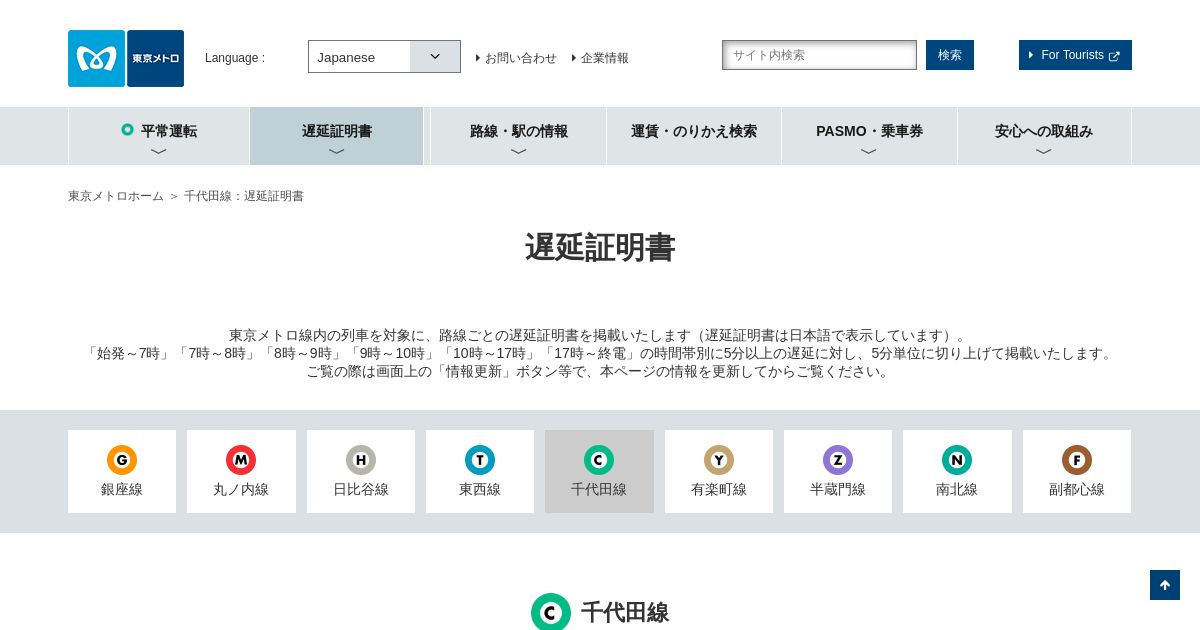This screenshot has width=1200, height=630.
Task: Select the Ginza line G icon
Action: click(122, 460)
